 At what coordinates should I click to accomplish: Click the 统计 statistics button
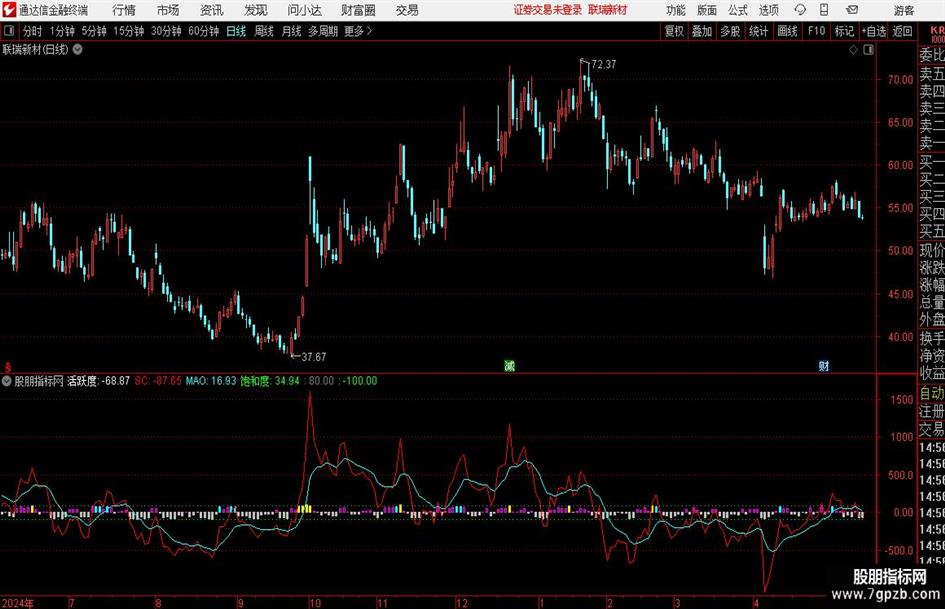758,31
